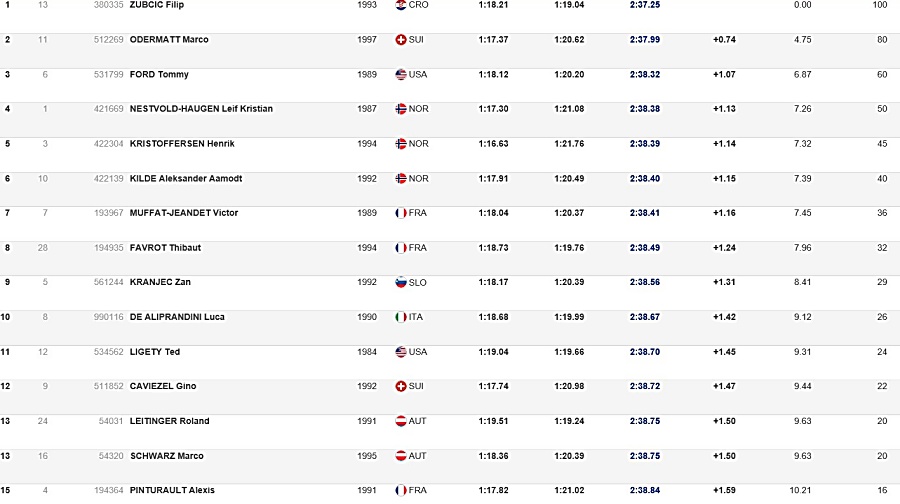Select CAVIEZEL Gino name
The width and height of the screenshot is (900, 504).
163,386
